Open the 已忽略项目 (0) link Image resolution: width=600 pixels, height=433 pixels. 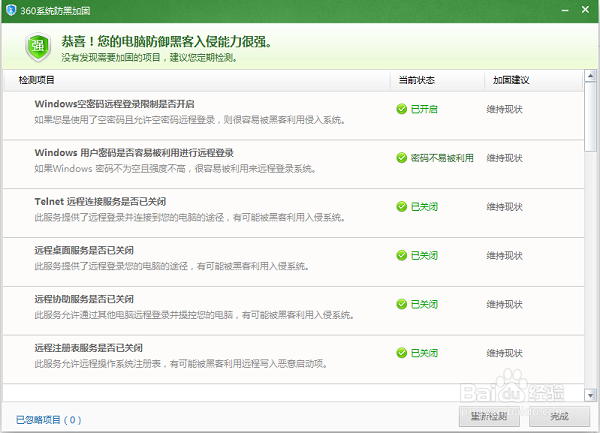[49, 420]
